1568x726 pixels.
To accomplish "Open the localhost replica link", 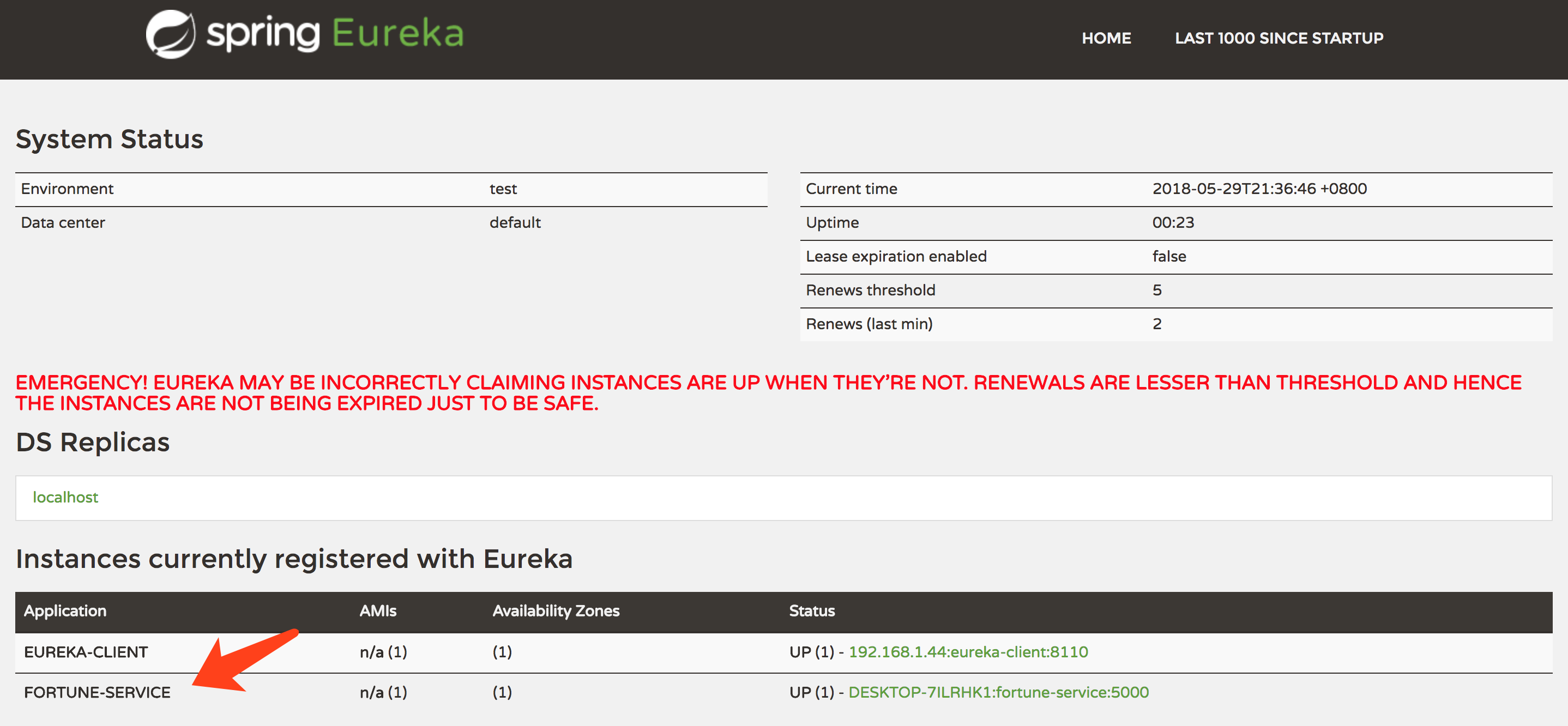I will (65, 497).
